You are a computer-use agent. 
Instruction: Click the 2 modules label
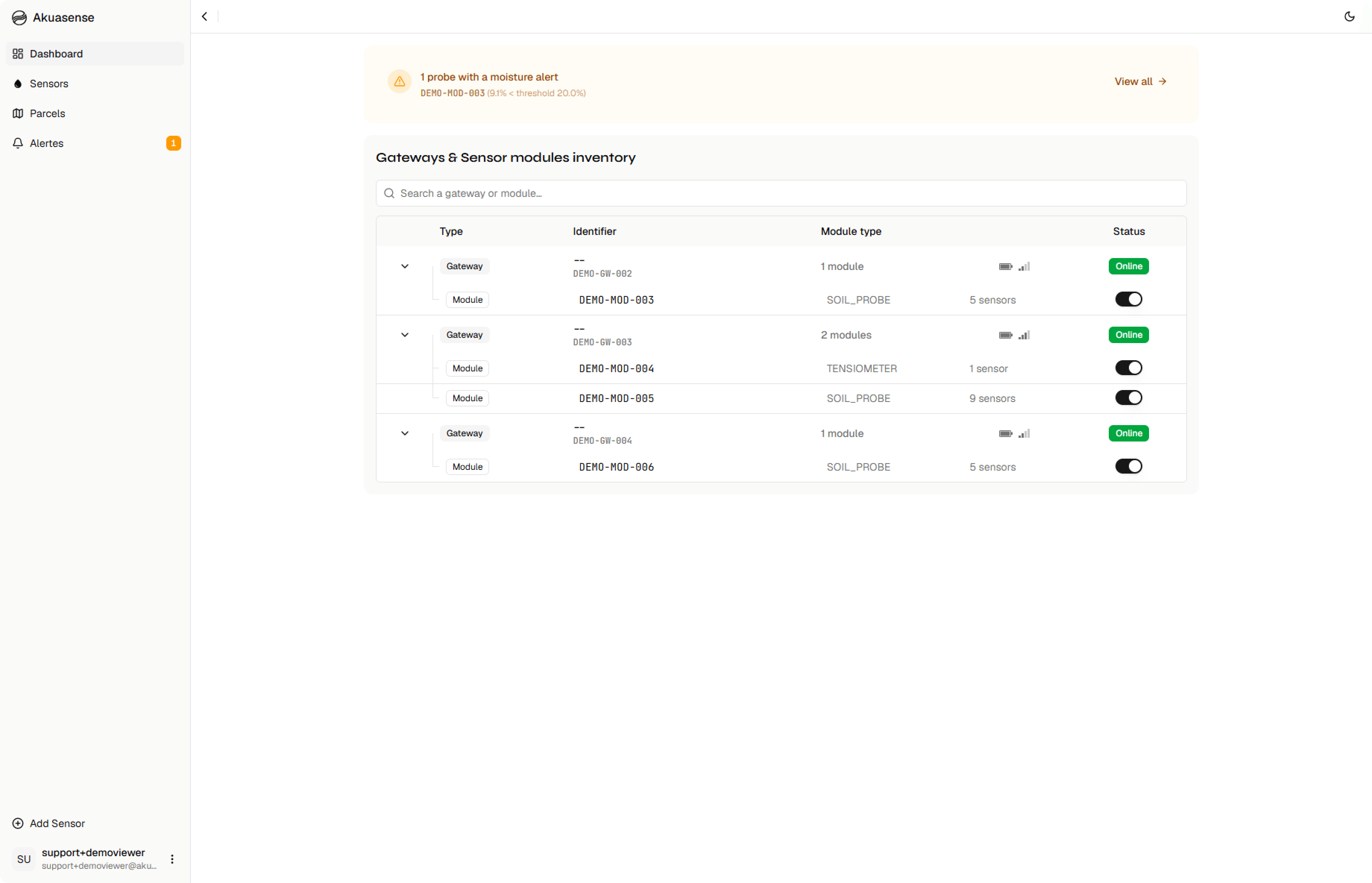[846, 336]
